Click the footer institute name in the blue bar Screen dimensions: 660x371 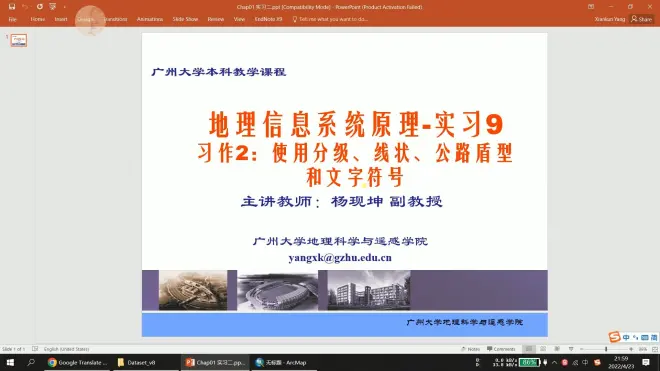[464, 322]
